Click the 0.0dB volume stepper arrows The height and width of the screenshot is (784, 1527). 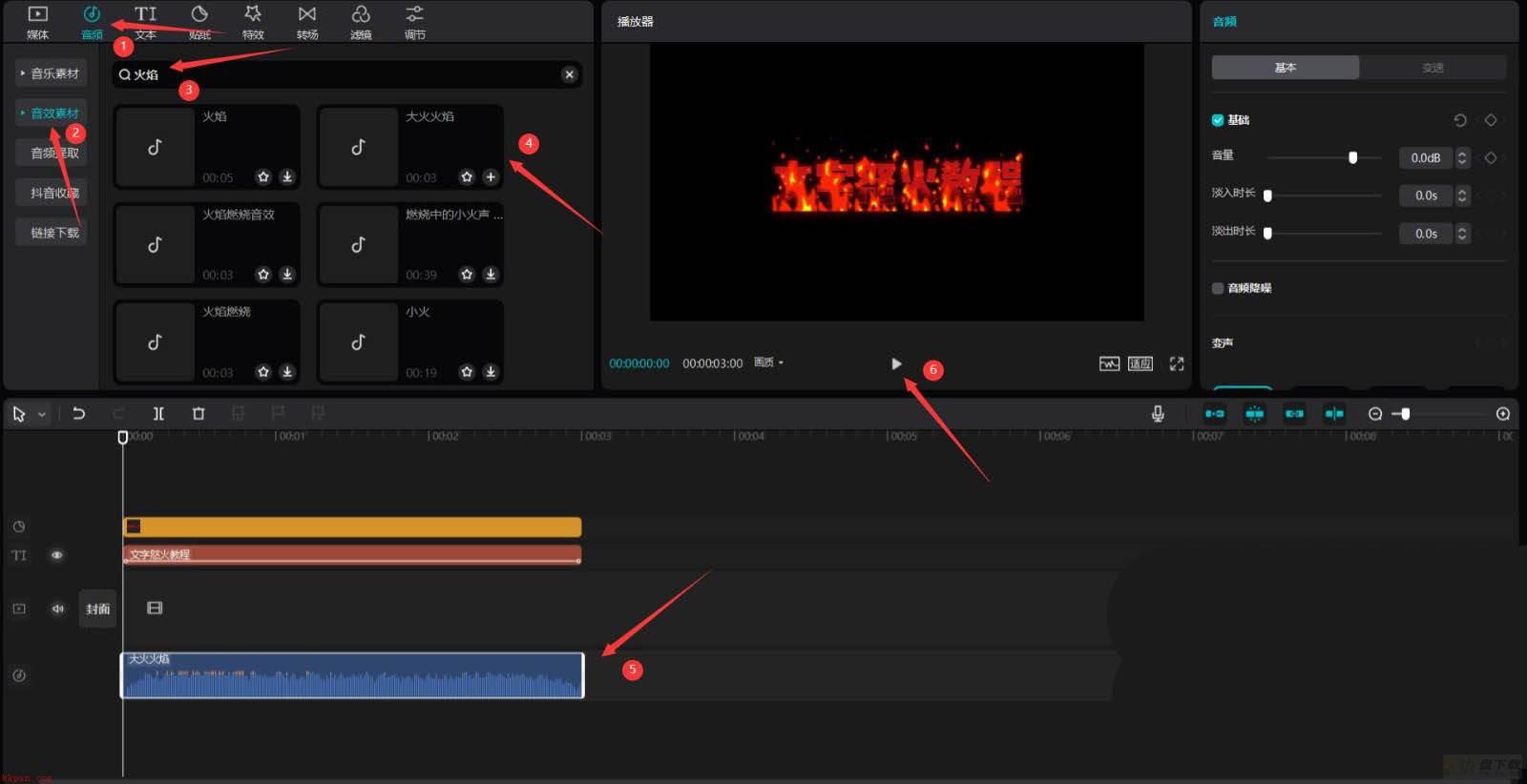[1462, 157]
